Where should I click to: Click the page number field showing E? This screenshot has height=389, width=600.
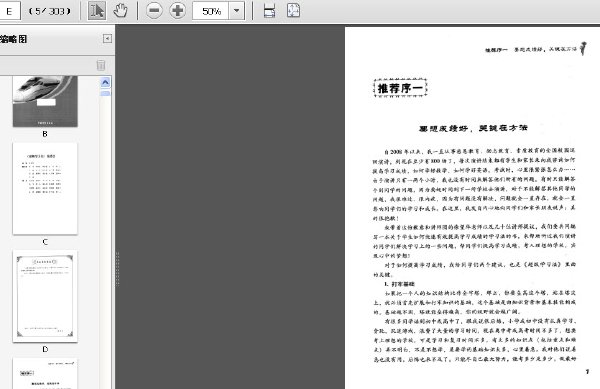point(9,11)
